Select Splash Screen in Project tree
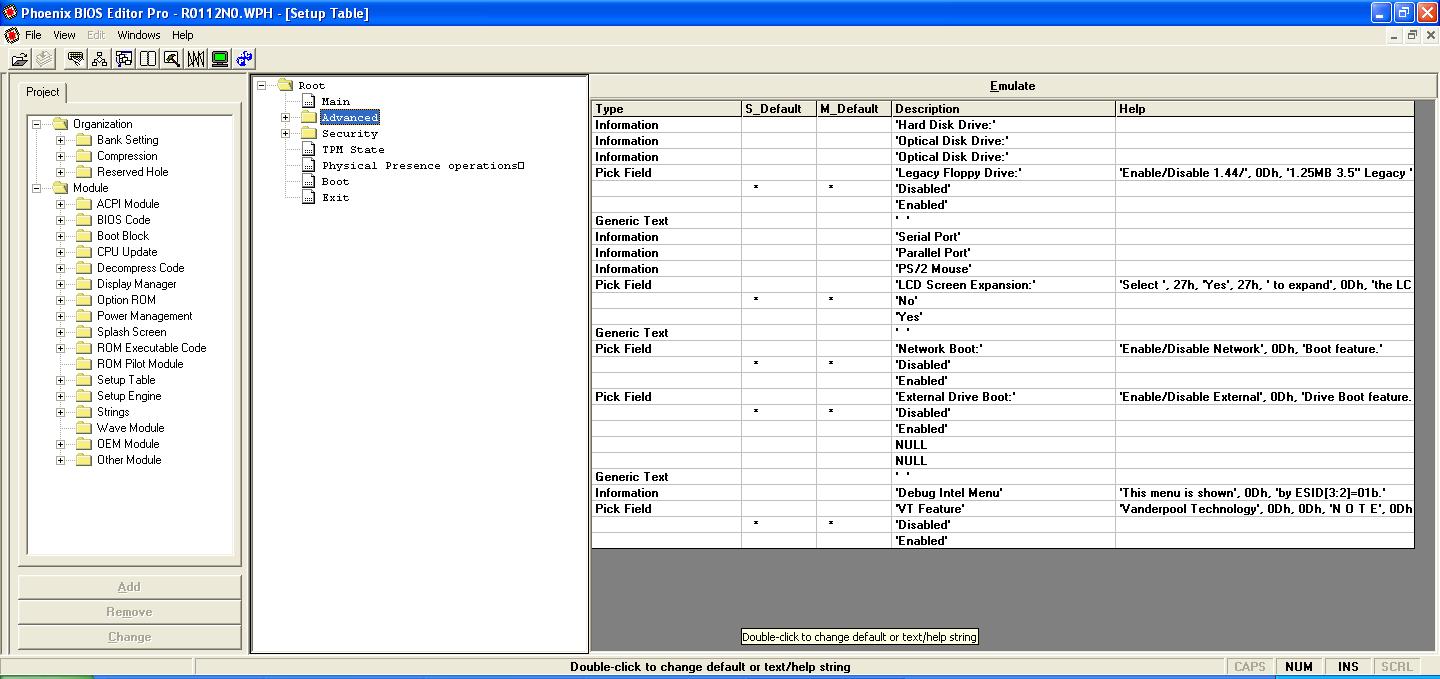 pyautogui.click(x=131, y=332)
